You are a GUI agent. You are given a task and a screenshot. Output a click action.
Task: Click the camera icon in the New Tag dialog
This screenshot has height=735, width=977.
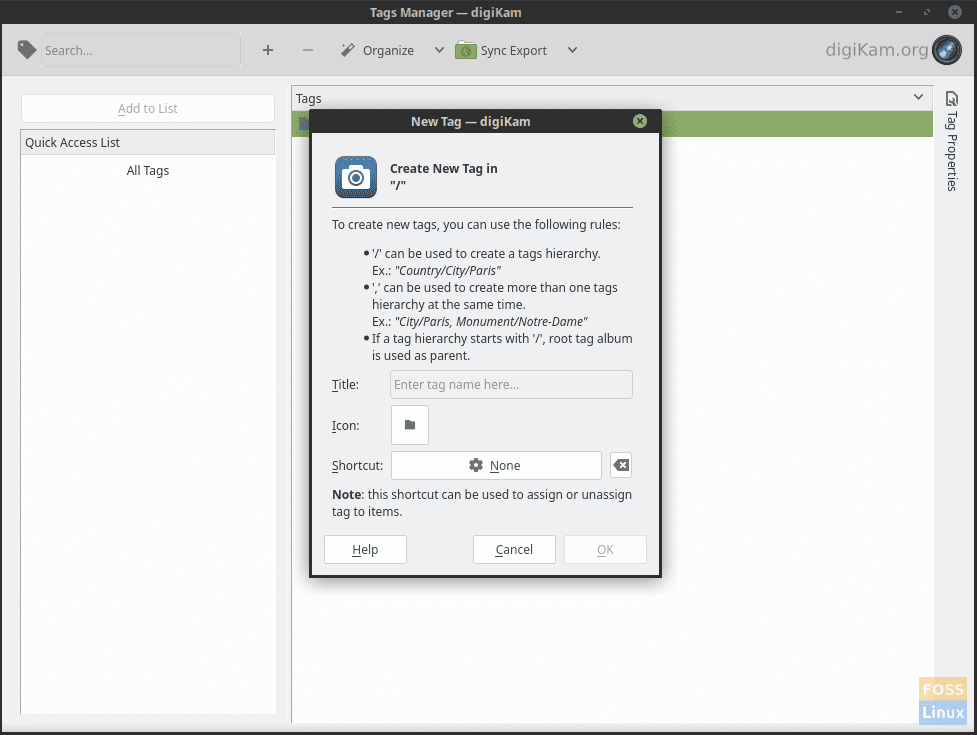(x=356, y=177)
